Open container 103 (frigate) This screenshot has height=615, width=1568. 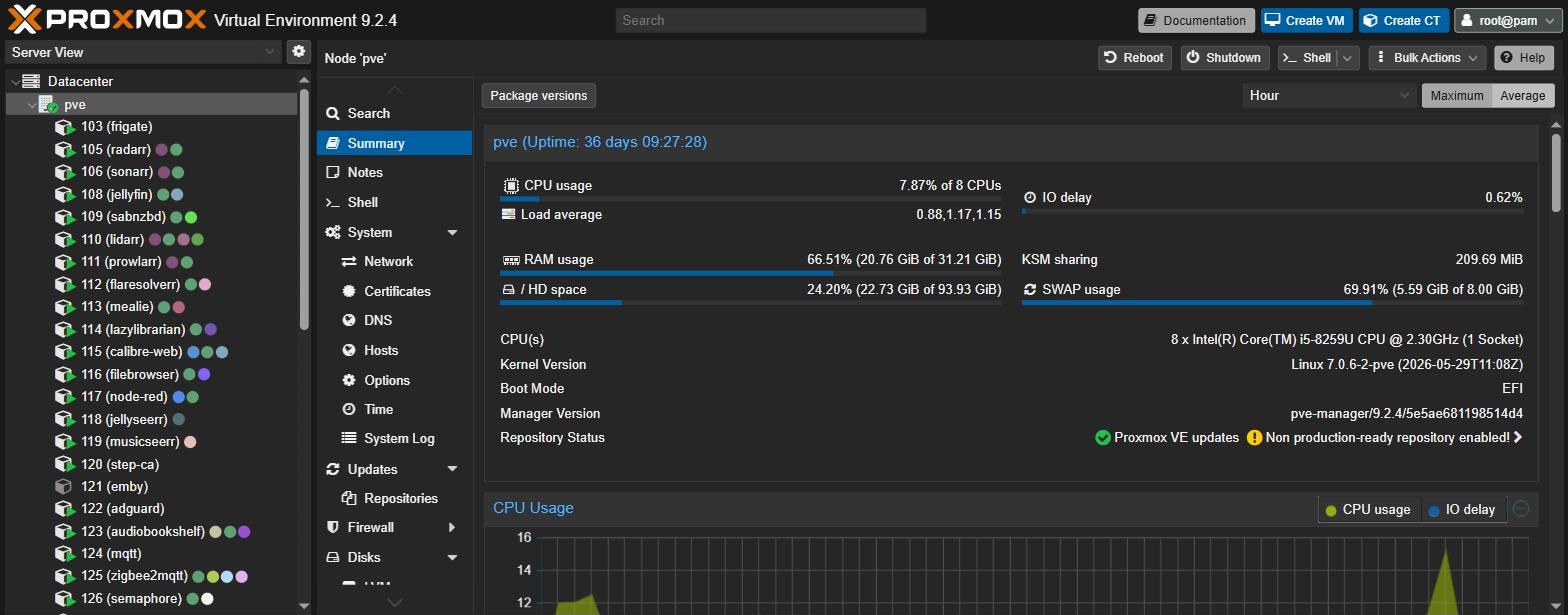(117, 126)
